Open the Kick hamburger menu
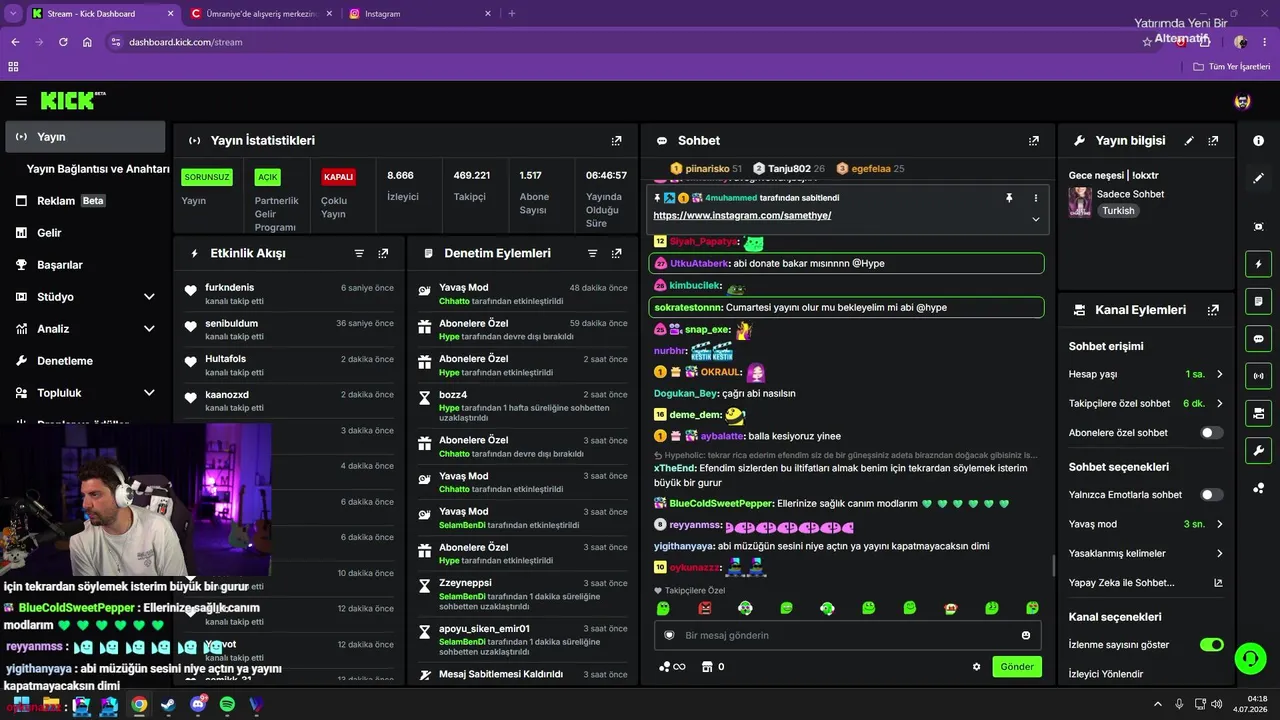This screenshot has height=720, width=1280. coord(21,101)
